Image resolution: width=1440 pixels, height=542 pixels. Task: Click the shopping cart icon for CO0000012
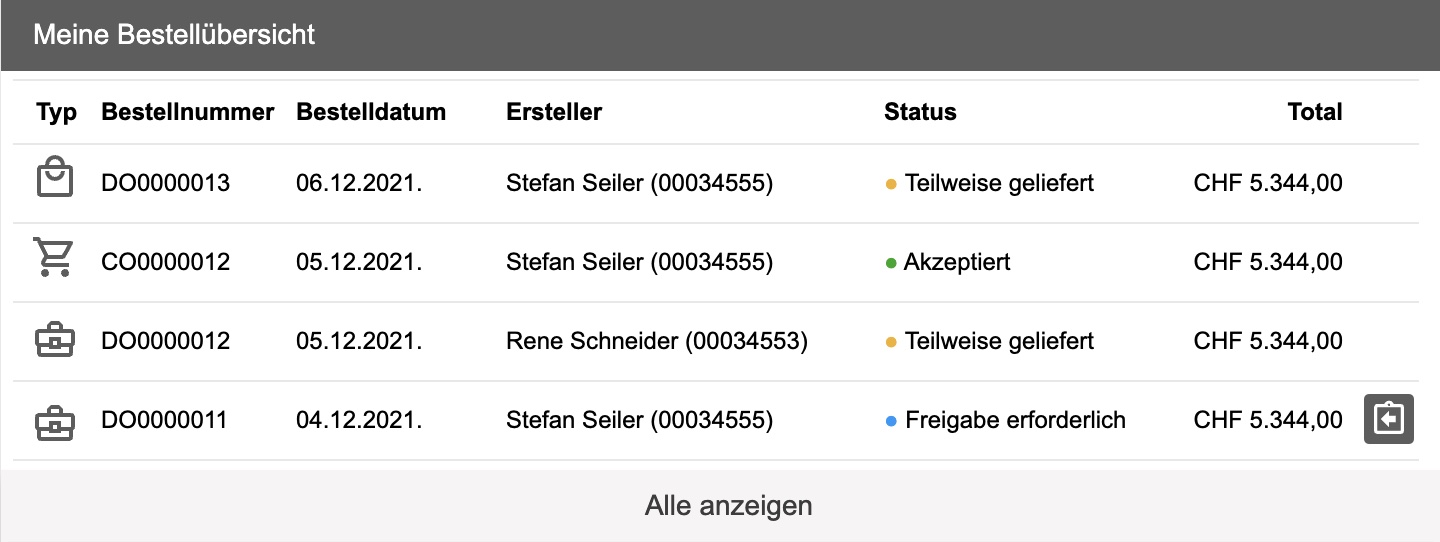(x=55, y=260)
